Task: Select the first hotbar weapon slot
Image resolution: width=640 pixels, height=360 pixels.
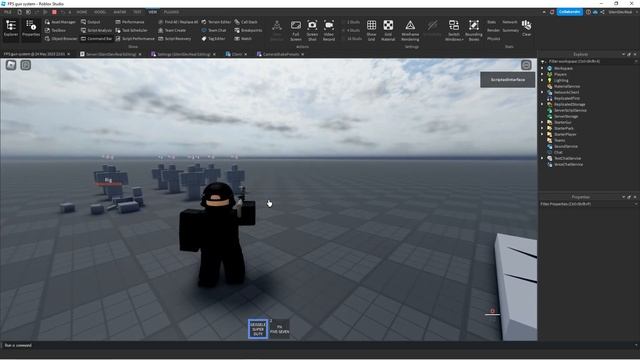Action: pos(258,329)
